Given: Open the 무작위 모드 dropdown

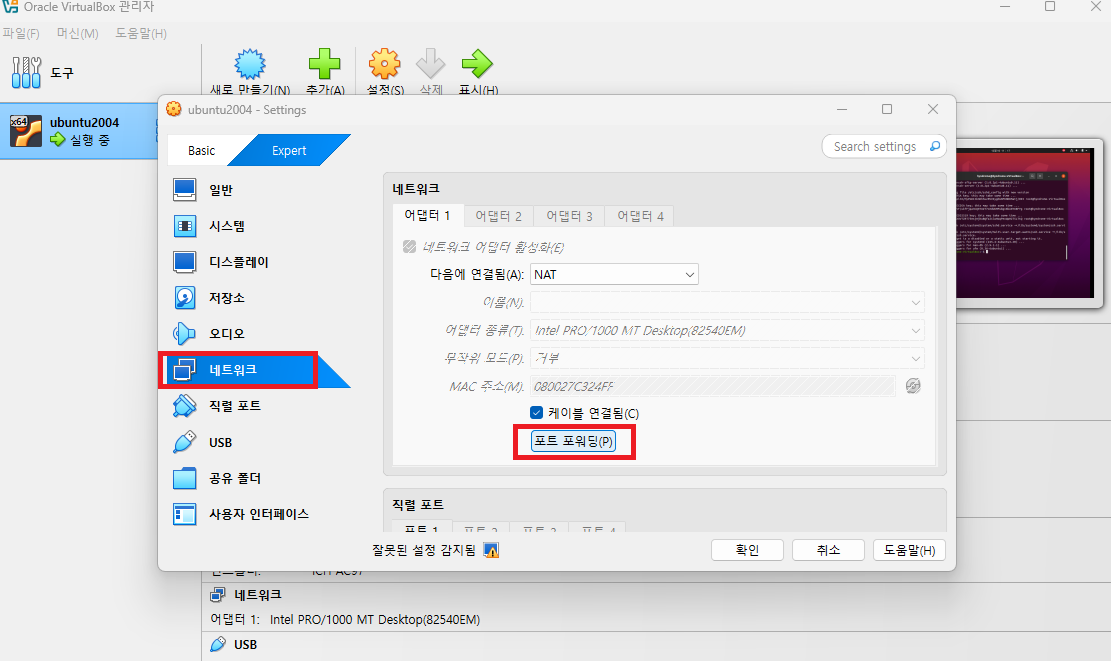Looking at the screenshot, I should pyautogui.click(x=727, y=358).
